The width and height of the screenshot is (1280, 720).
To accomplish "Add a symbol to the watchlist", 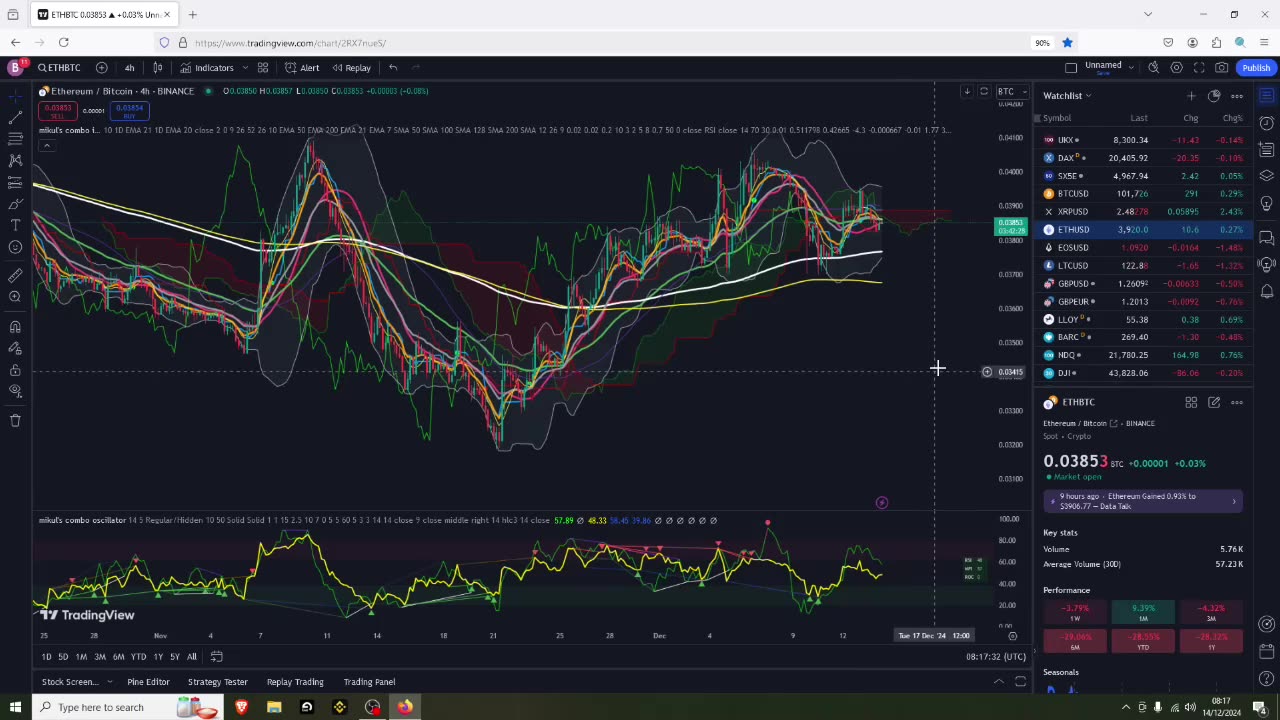I will 1191,96.
